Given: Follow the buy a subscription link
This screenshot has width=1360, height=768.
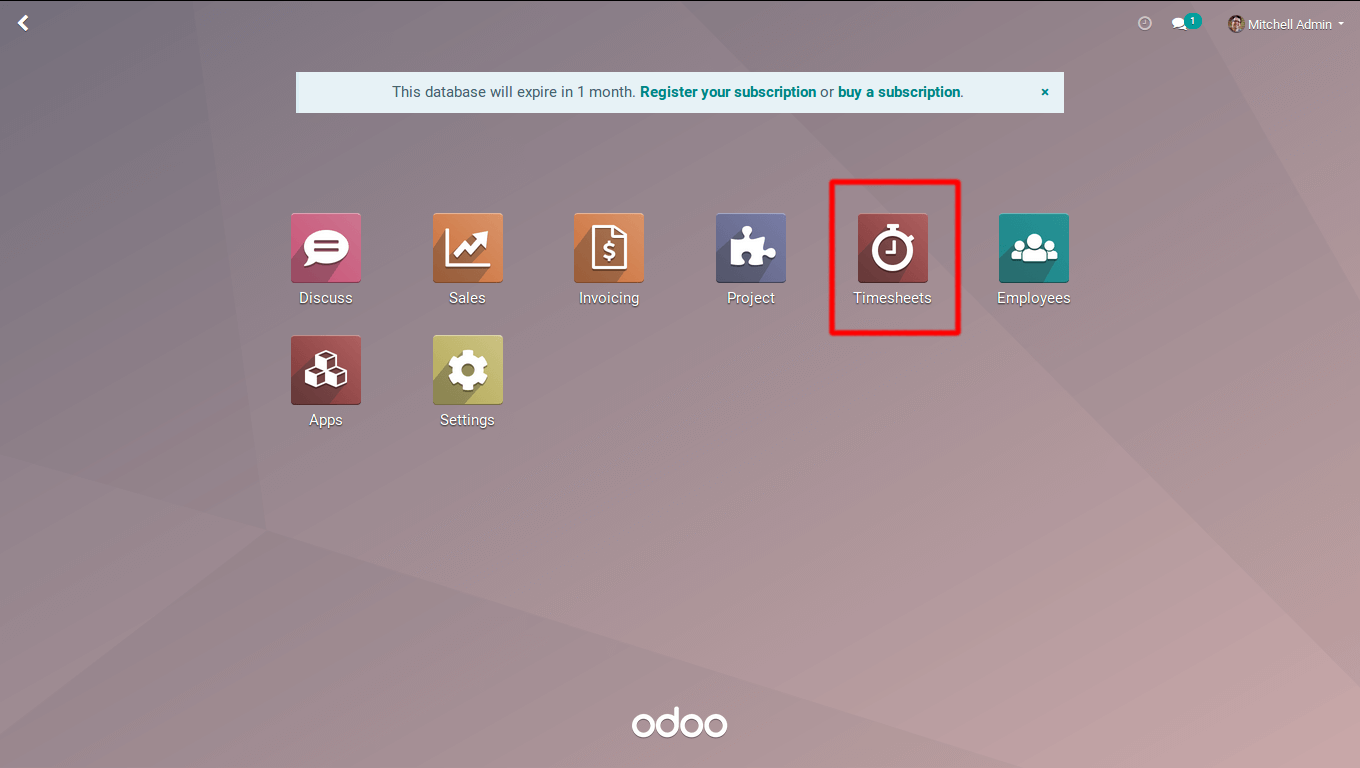Looking at the screenshot, I should [899, 92].
